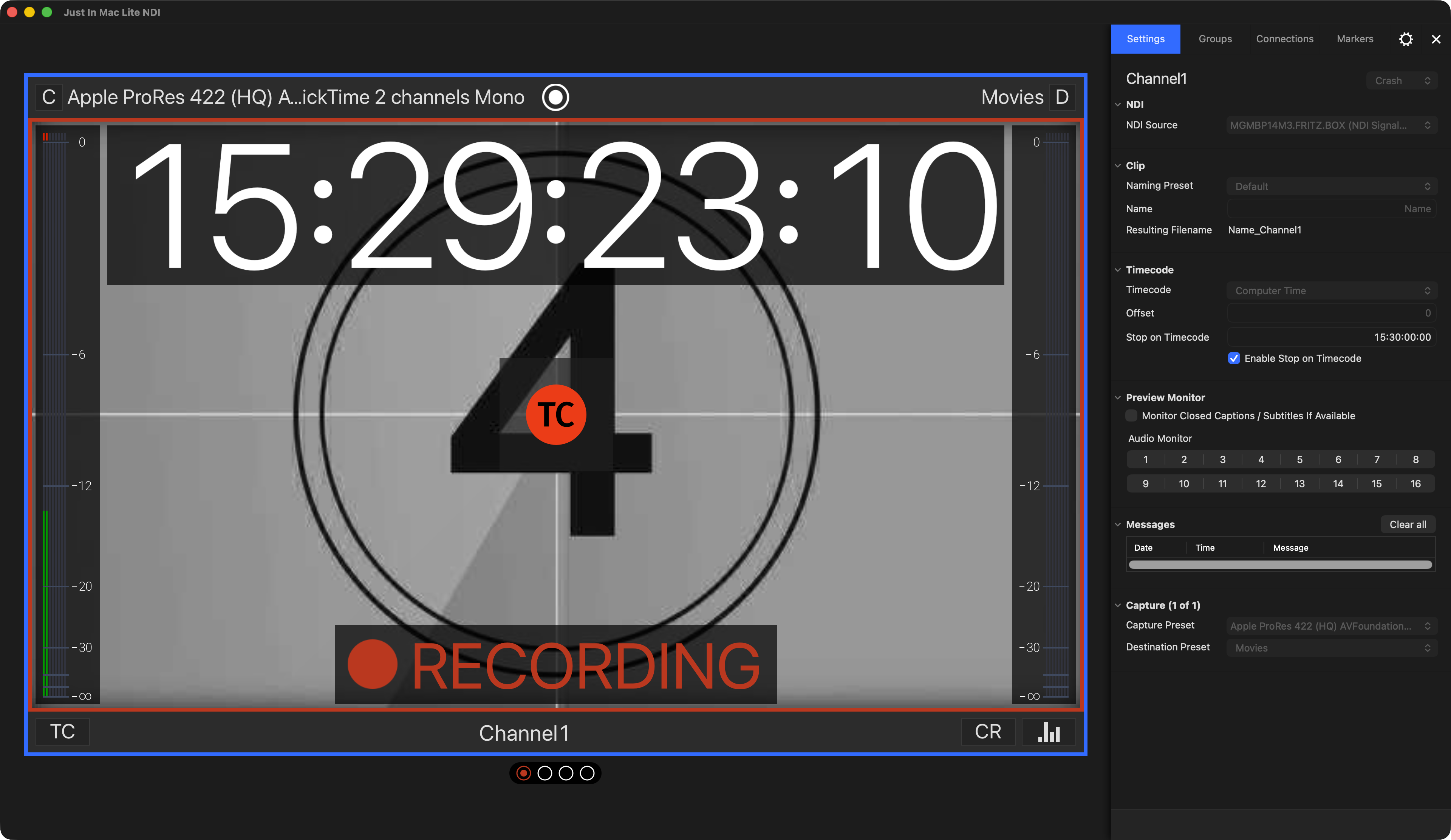Collapse the Messages section

coord(1118,525)
